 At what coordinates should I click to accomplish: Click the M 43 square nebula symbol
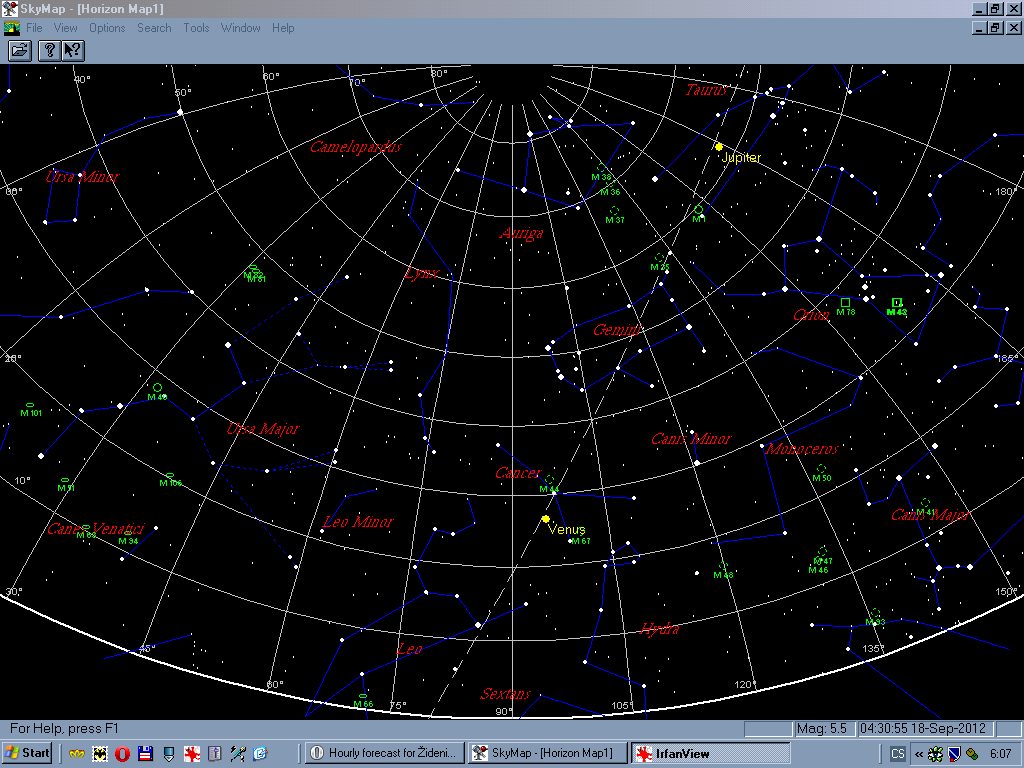point(897,302)
